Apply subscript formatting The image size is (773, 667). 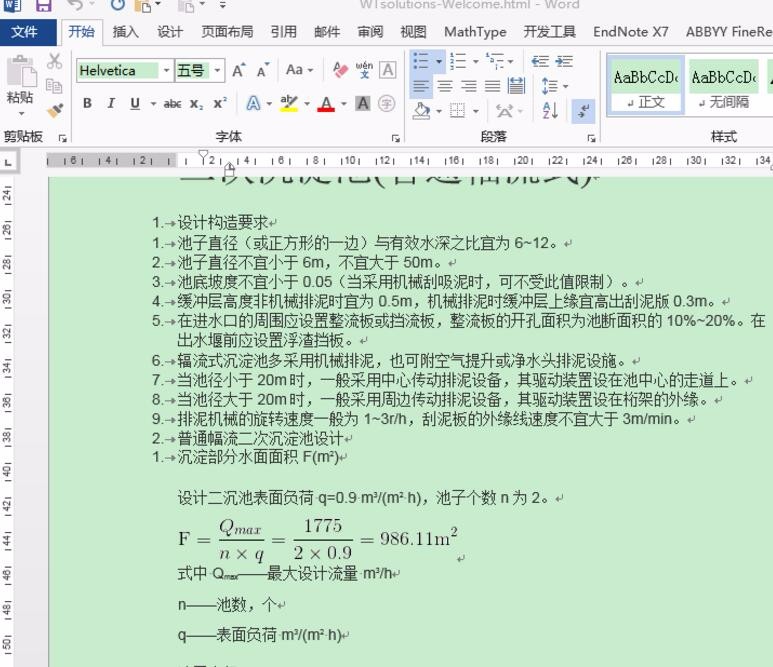pos(196,104)
